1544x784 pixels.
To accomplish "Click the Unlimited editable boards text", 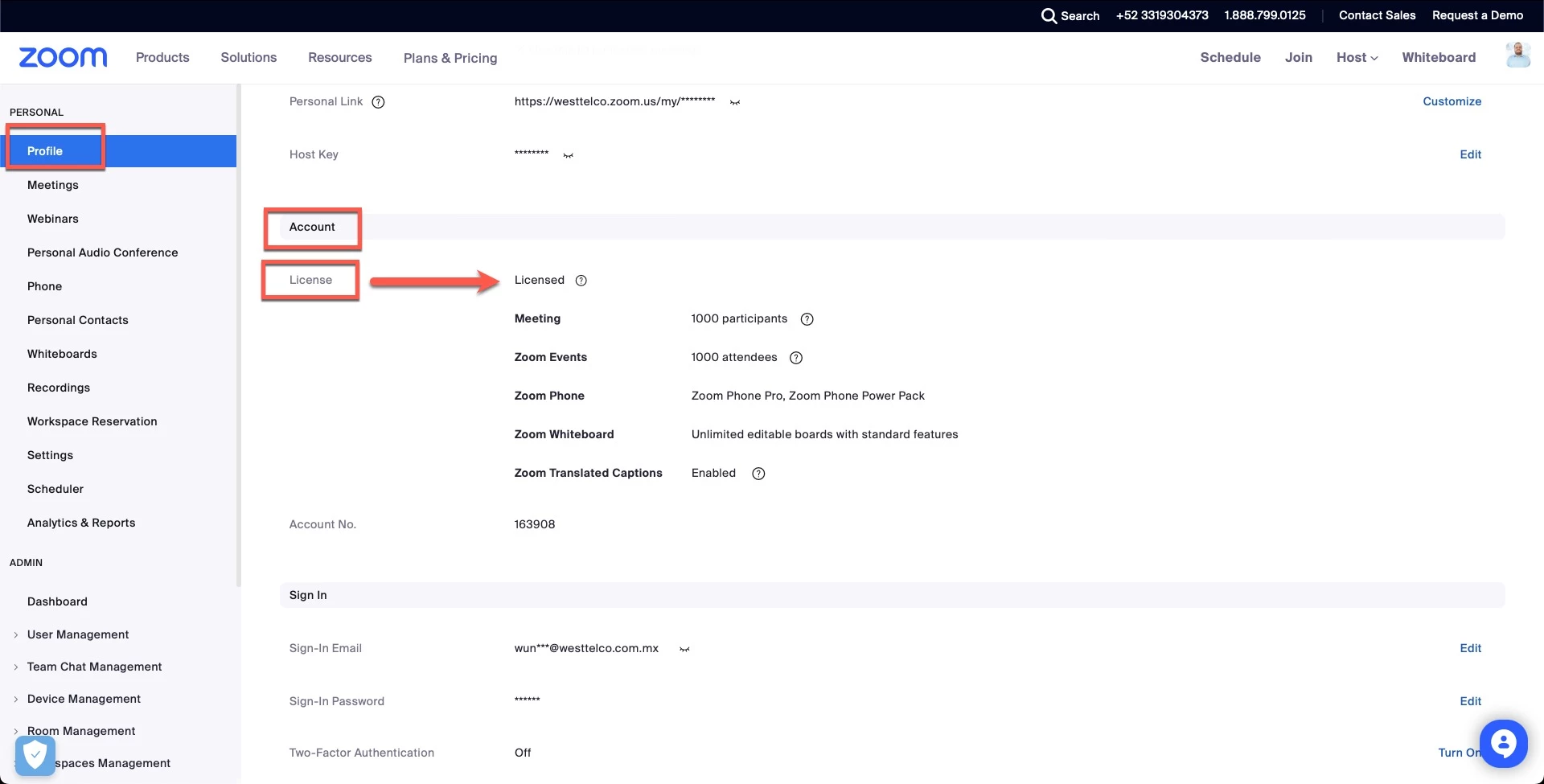I will tap(824, 434).
